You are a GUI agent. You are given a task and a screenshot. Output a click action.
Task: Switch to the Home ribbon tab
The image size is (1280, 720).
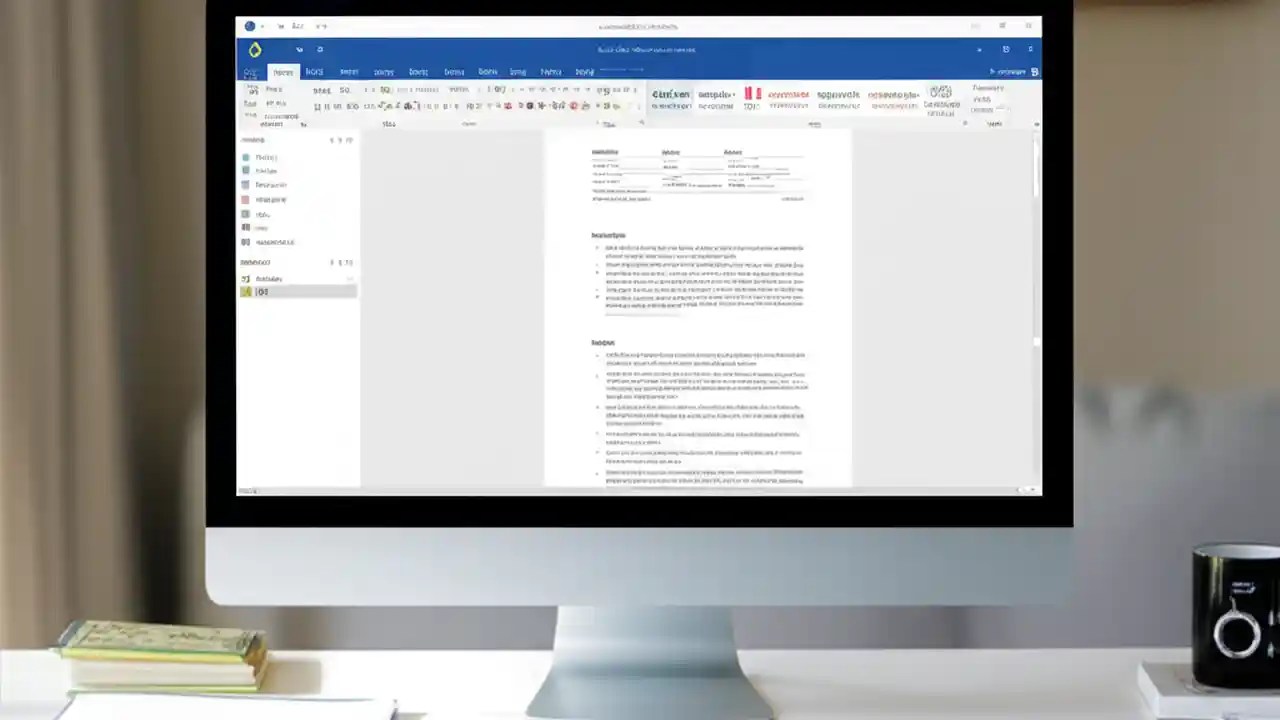[283, 71]
